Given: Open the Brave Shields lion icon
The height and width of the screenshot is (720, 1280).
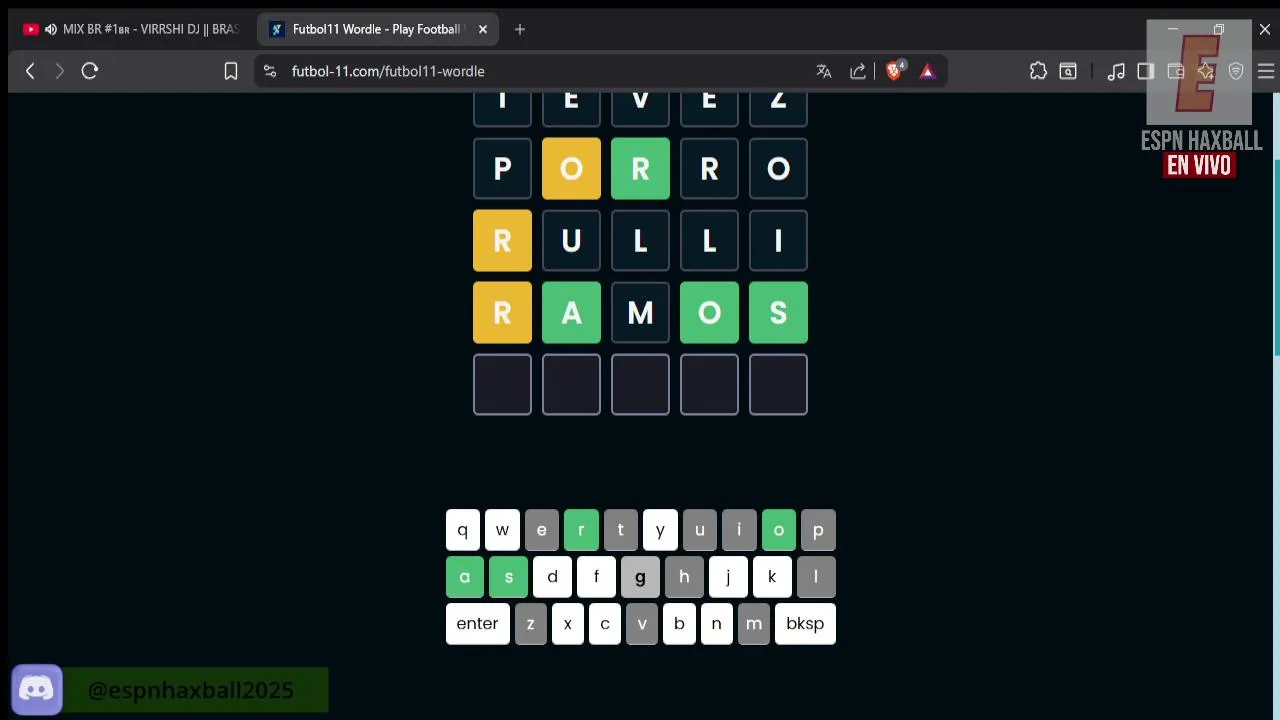Looking at the screenshot, I should (895, 70).
